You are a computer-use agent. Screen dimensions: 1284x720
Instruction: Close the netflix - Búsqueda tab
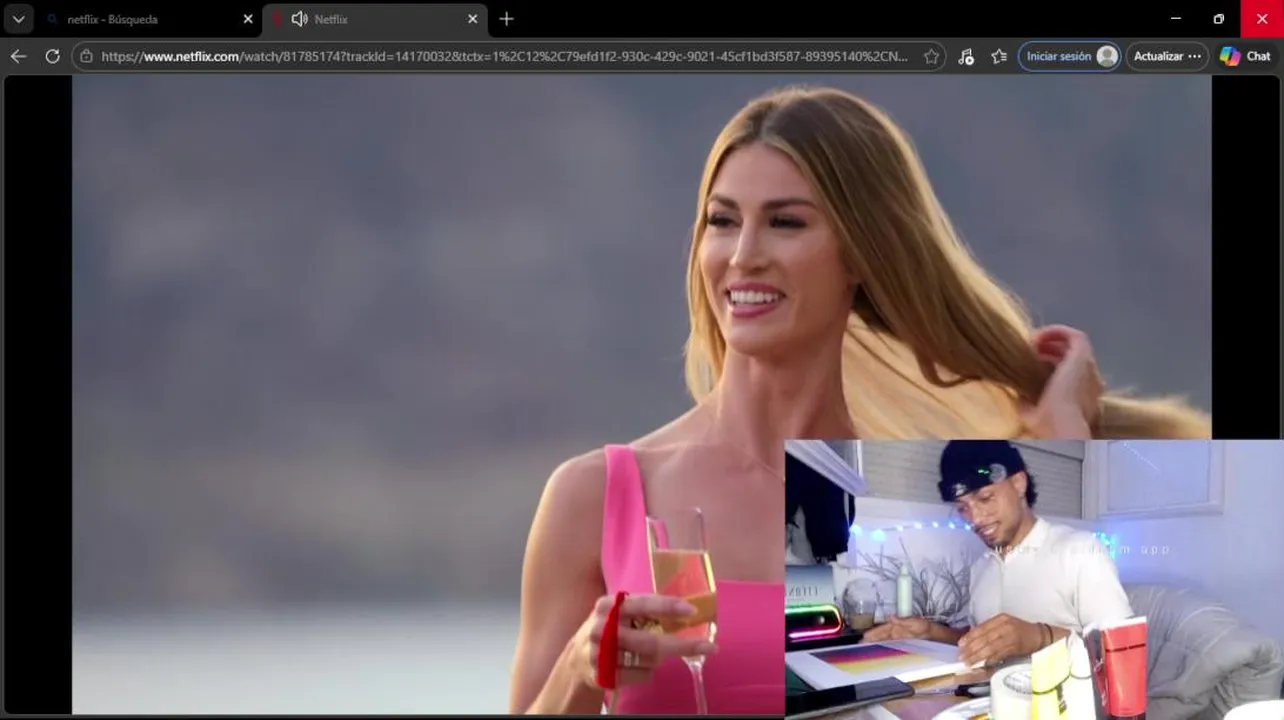(248, 19)
